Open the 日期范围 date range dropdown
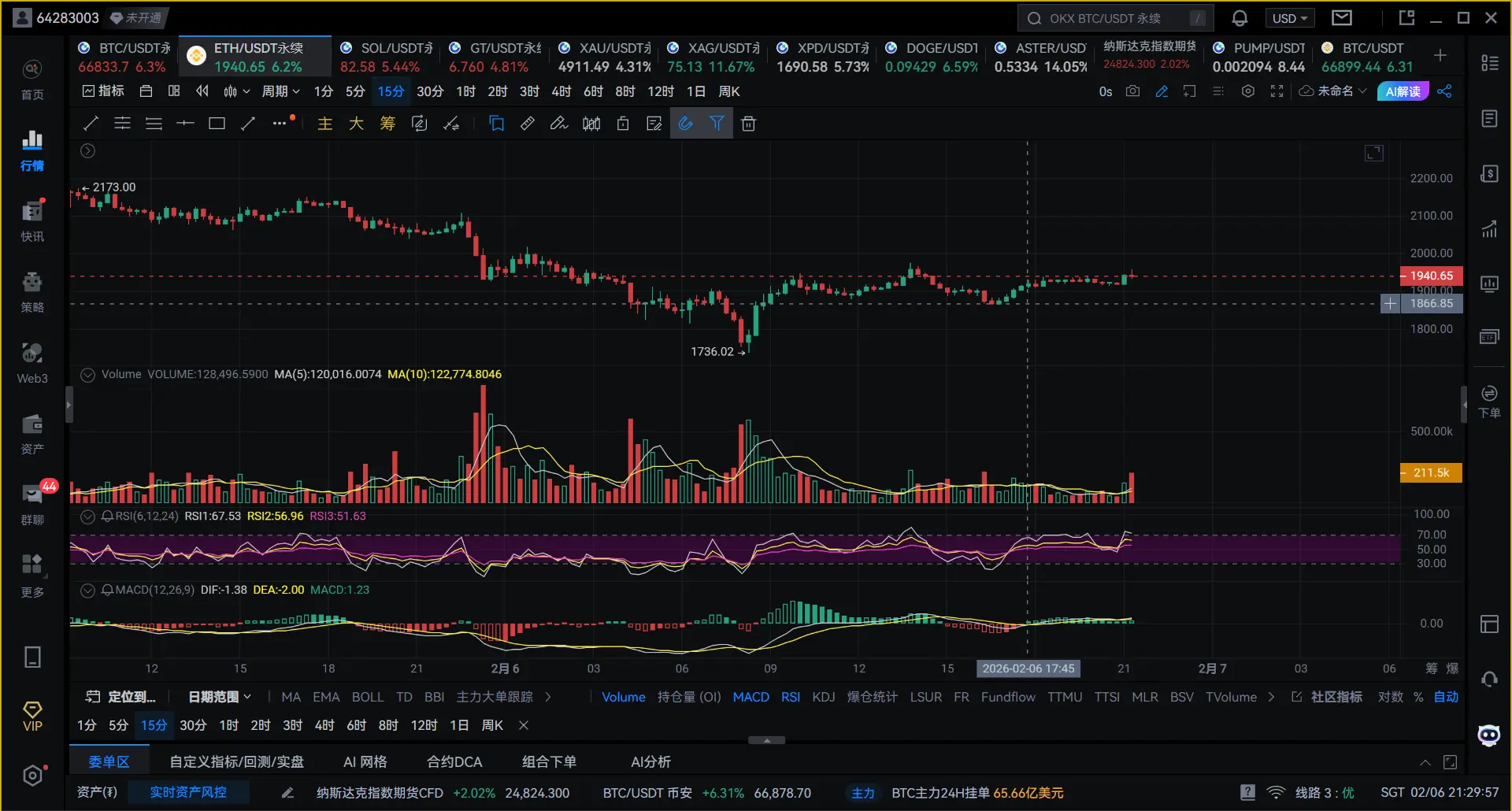The height and width of the screenshot is (811, 1512). point(220,697)
